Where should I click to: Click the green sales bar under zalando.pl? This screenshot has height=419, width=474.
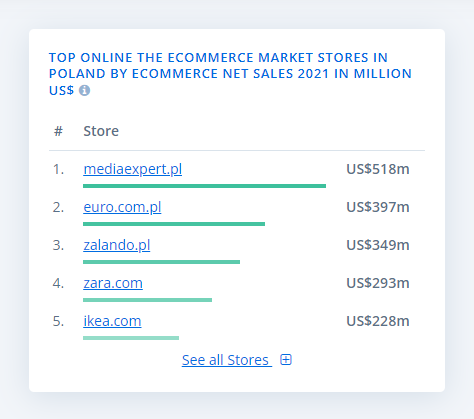click(x=161, y=262)
